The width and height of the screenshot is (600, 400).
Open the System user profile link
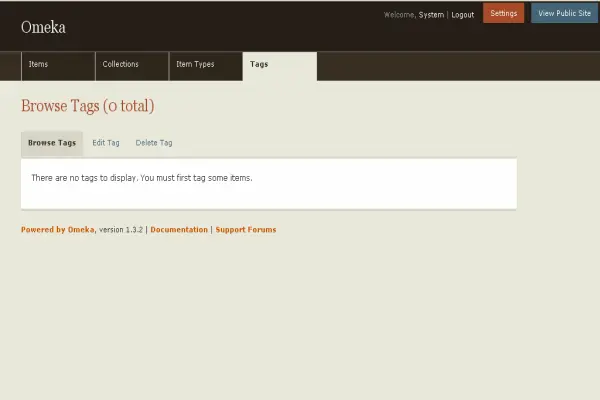pos(431,15)
